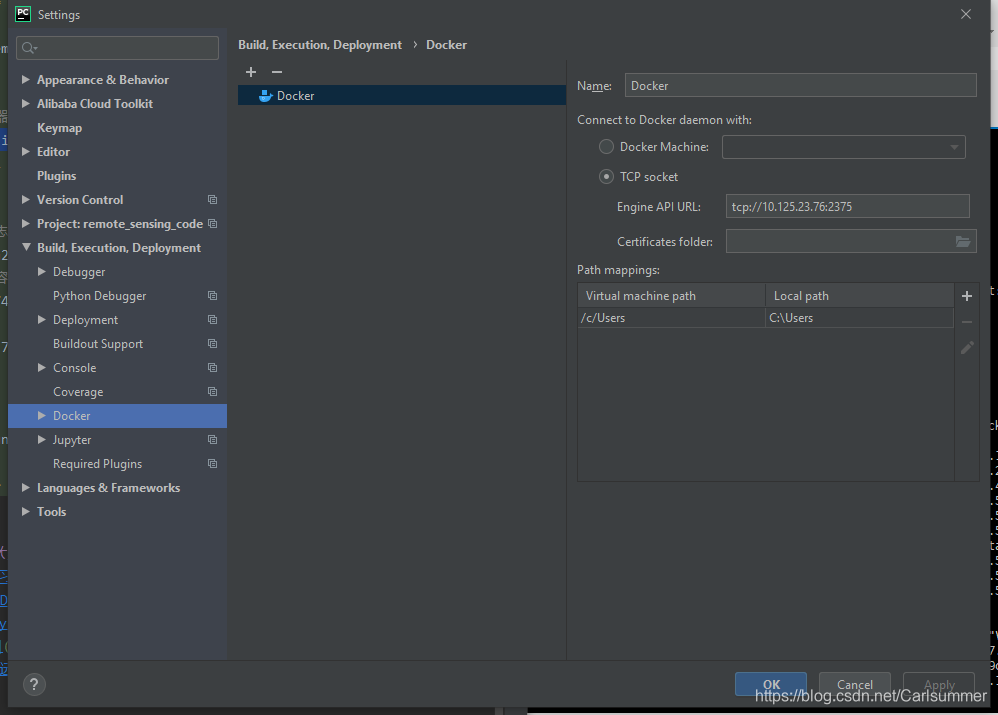This screenshot has width=998, height=715.
Task: Select the TCP socket radio button
Action: (x=607, y=176)
